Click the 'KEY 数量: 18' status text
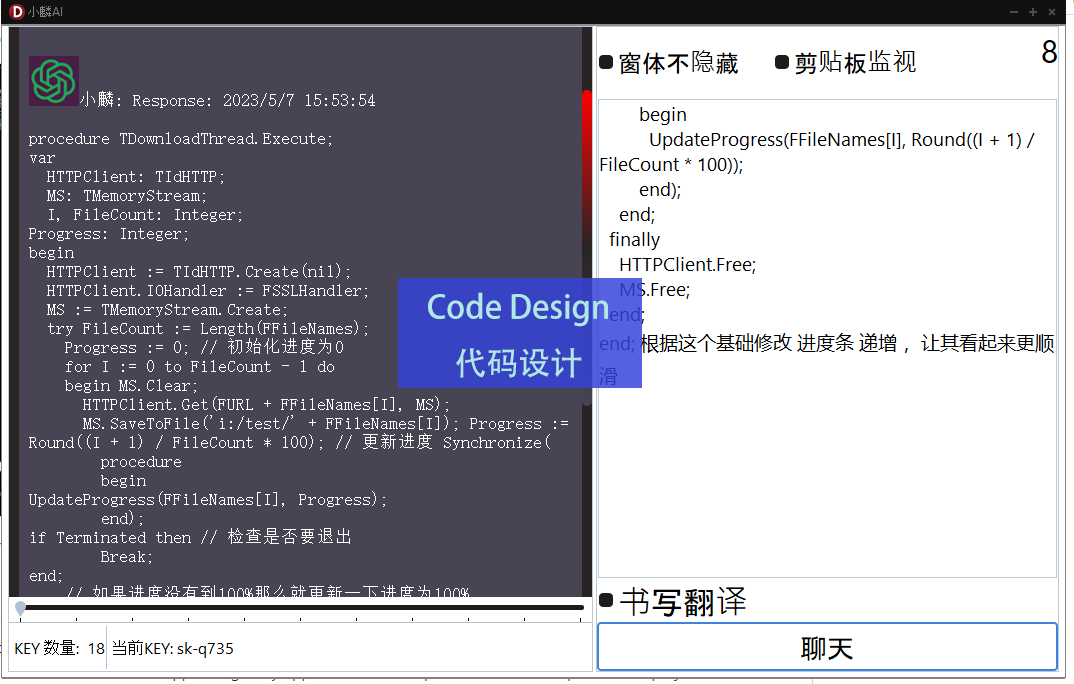 [60, 648]
